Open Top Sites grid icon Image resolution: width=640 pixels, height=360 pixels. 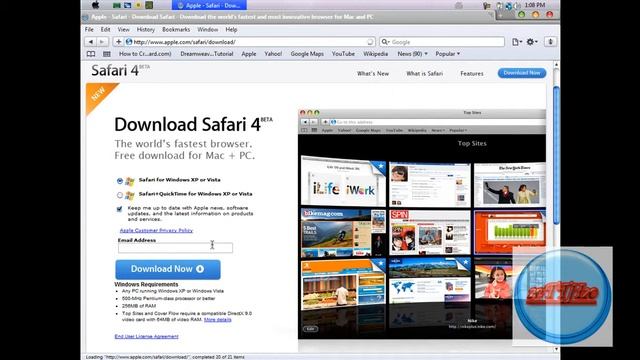(x=107, y=54)
